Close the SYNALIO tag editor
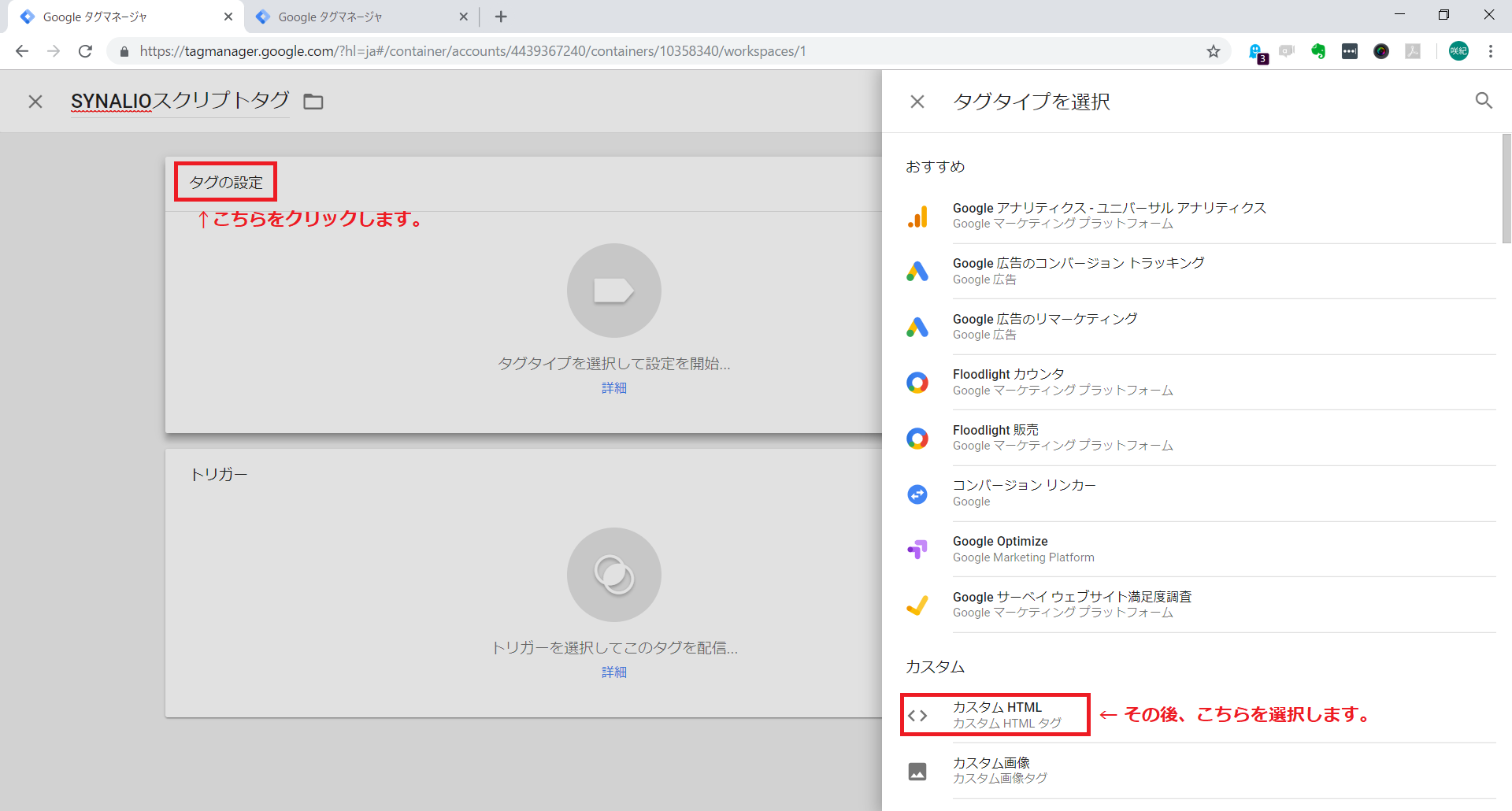The width and height of the screenshot is (1512, 811). click(35, 102)
